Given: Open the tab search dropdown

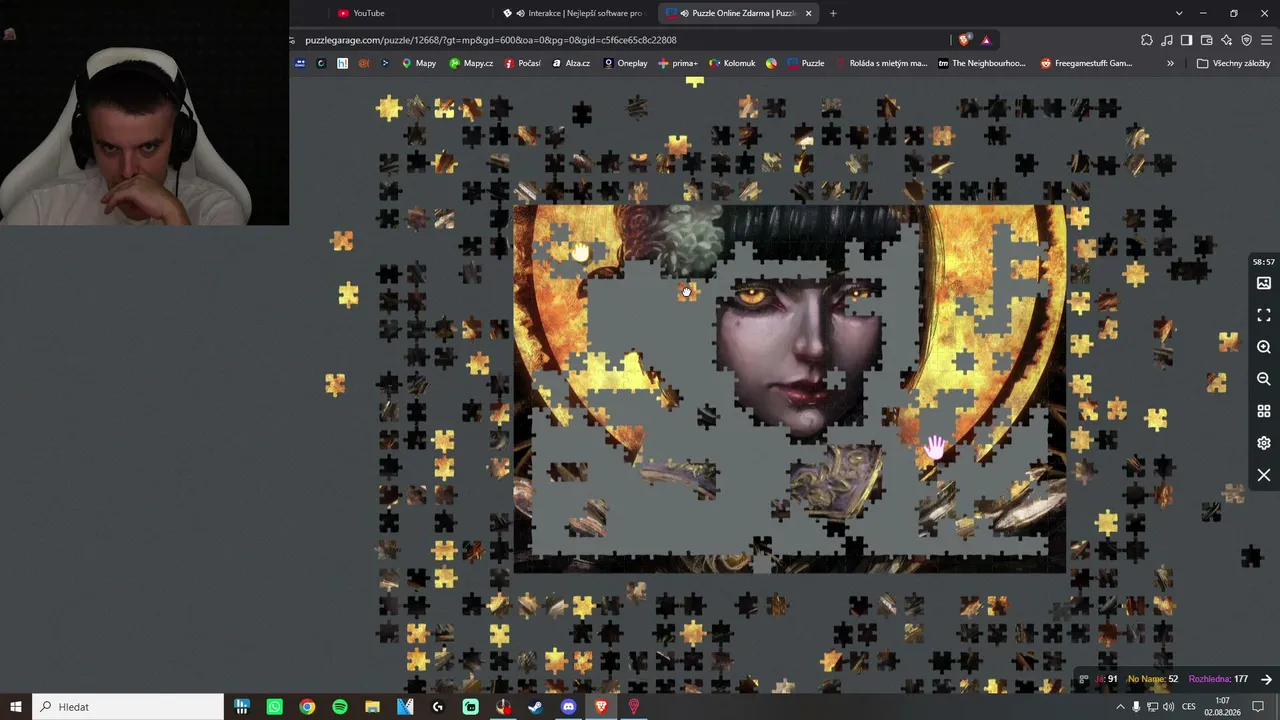Looking at the screenshot, I should [1179, 13].
